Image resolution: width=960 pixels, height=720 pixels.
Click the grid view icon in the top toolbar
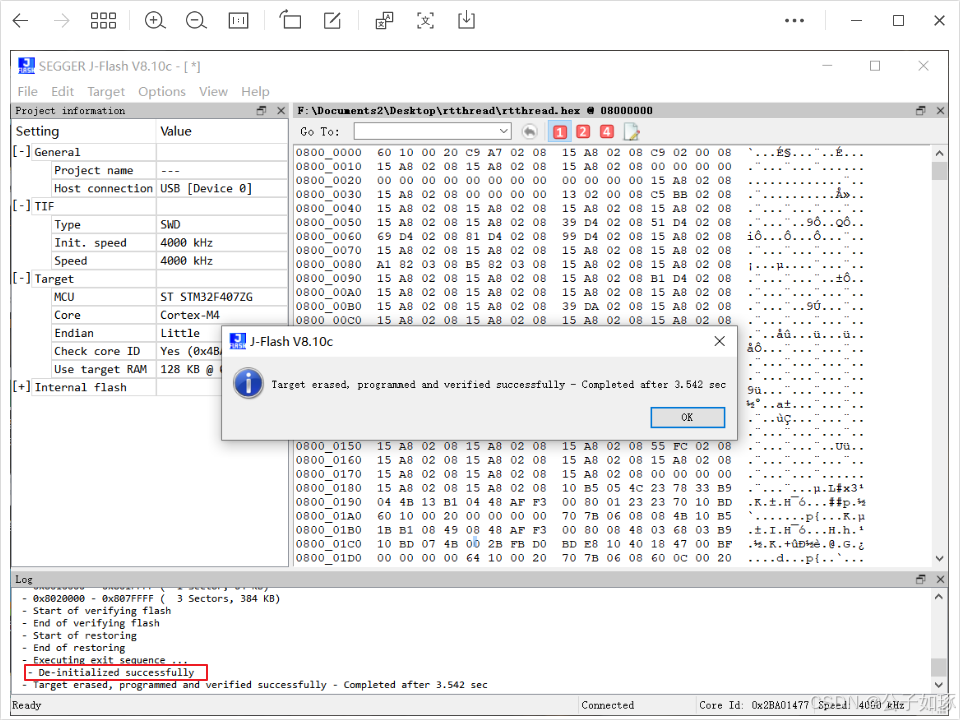104,20
